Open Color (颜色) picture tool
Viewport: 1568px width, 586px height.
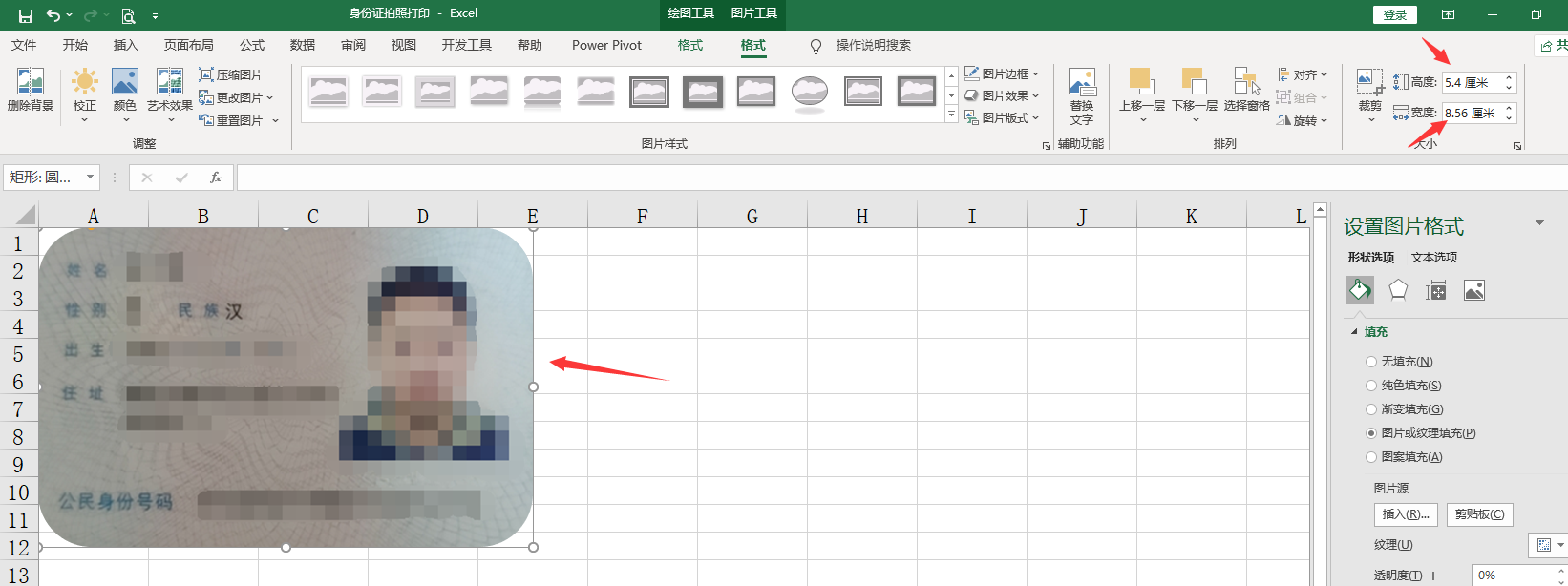[125, 94]
